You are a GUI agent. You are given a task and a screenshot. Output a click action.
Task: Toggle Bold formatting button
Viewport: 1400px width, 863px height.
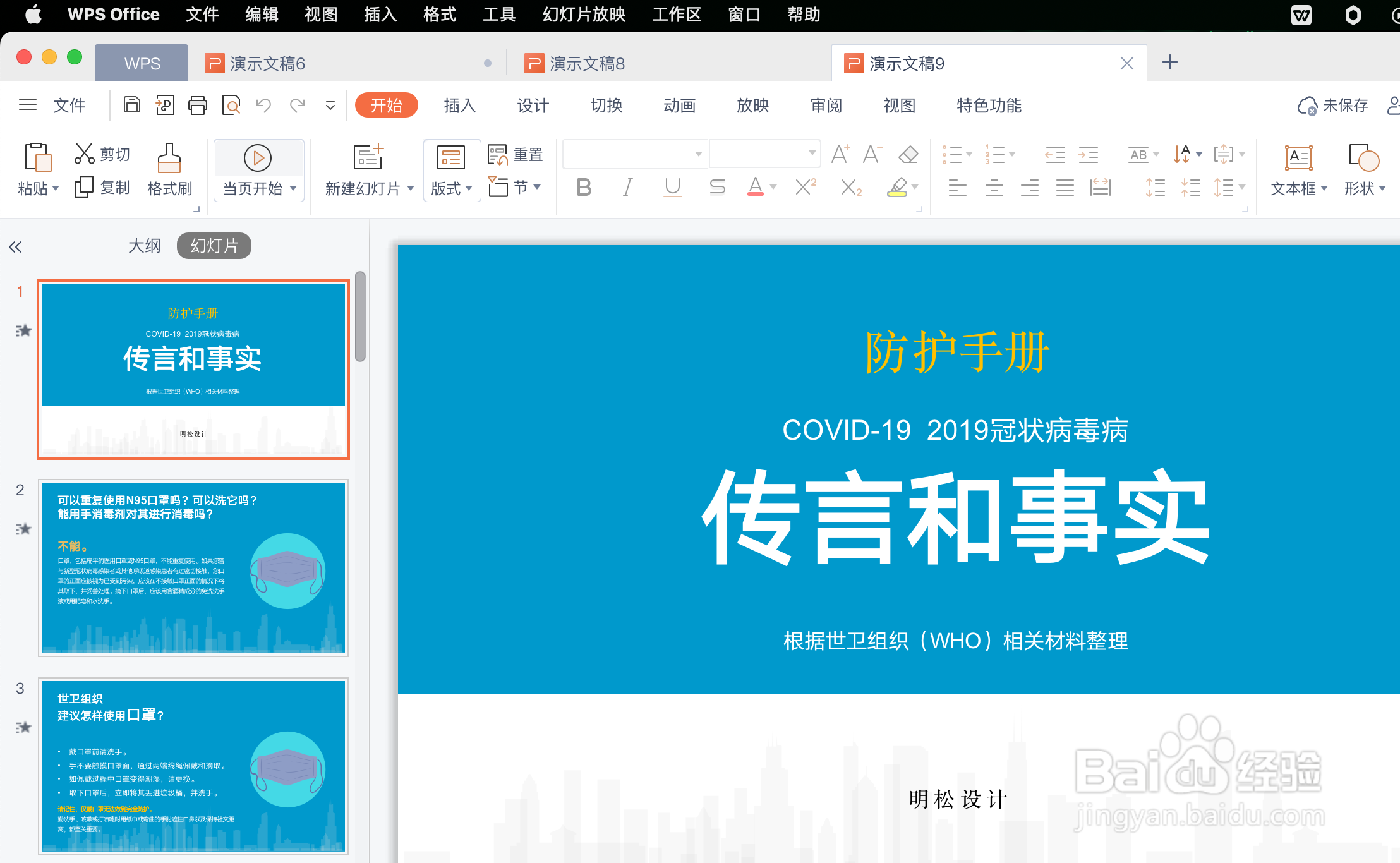584,187
